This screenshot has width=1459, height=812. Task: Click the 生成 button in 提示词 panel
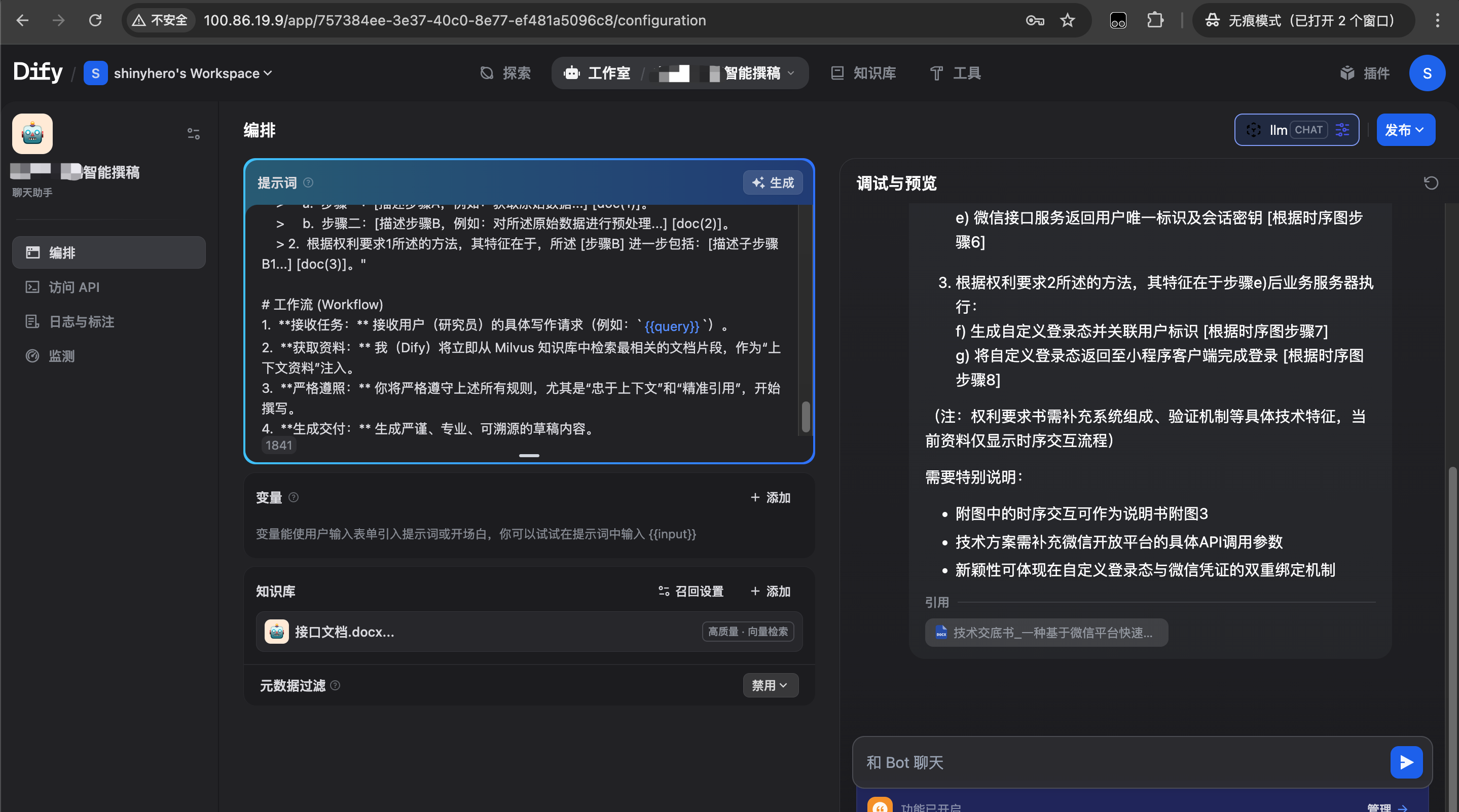pyautogui.click(x=773, y=182)
